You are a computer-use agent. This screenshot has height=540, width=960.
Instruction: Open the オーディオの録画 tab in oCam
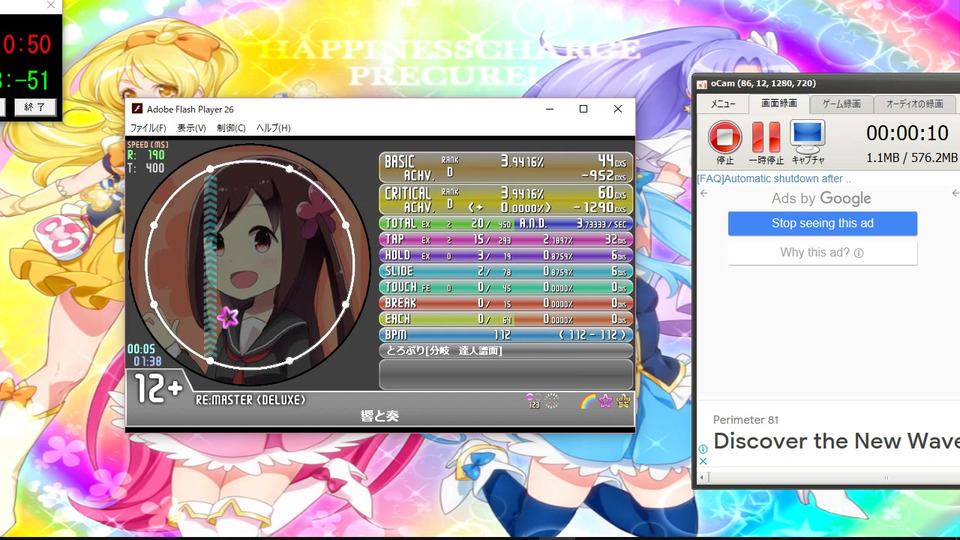pyautogui.click(x=915, y=104)
